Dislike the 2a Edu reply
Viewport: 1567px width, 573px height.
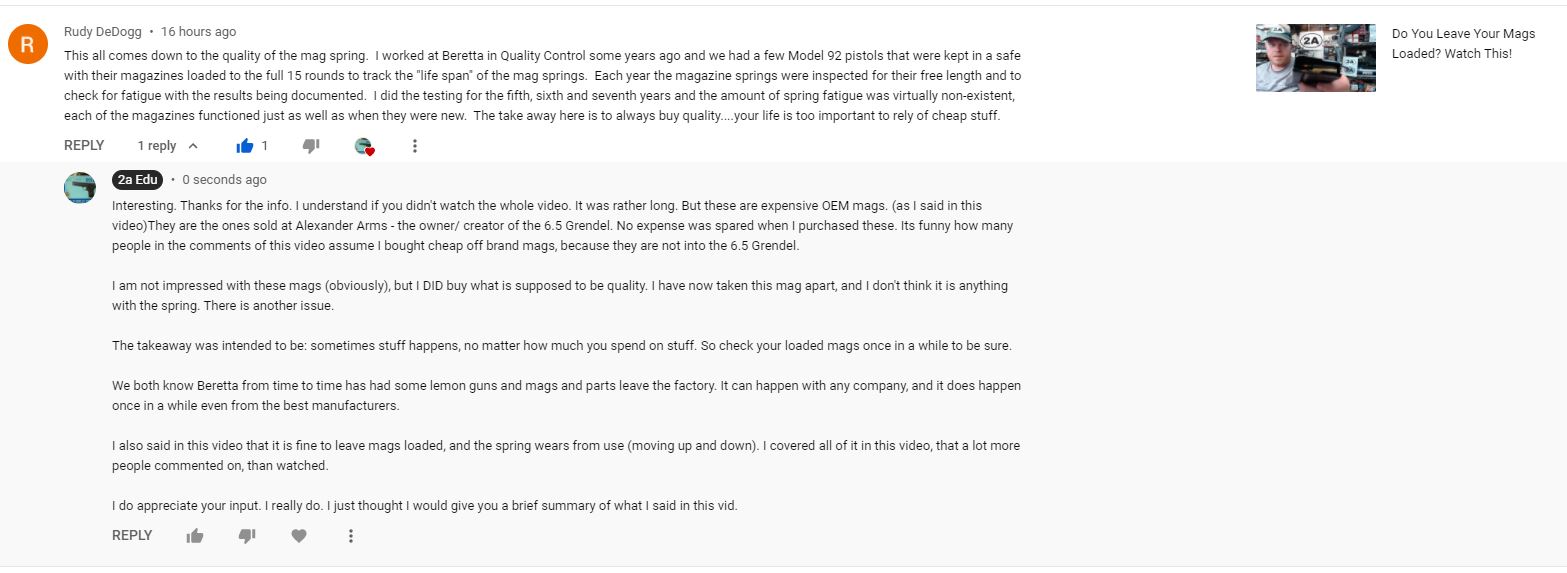click(x=247, y=536)
